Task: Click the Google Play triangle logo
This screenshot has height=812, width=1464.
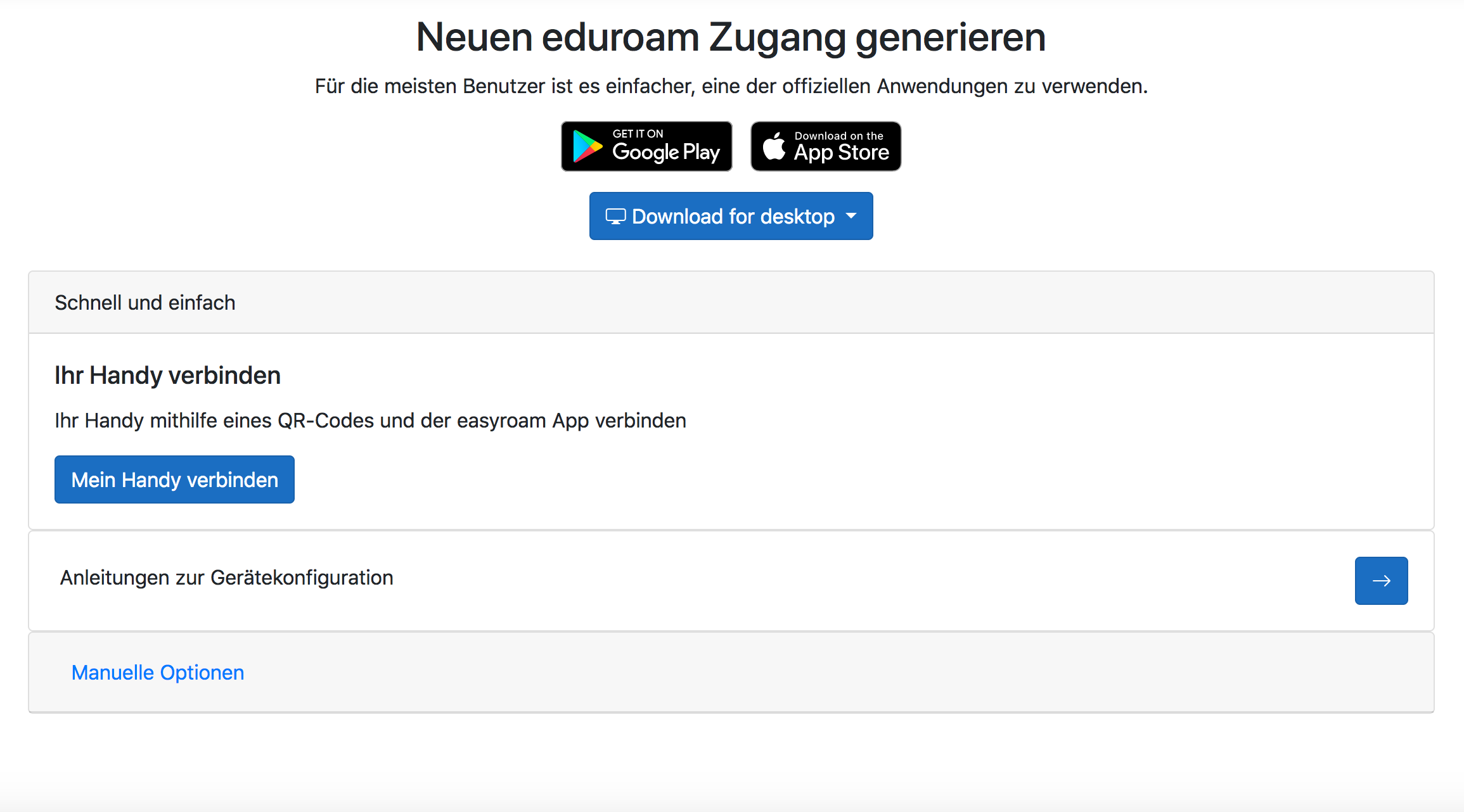Action: click(588, 146)
